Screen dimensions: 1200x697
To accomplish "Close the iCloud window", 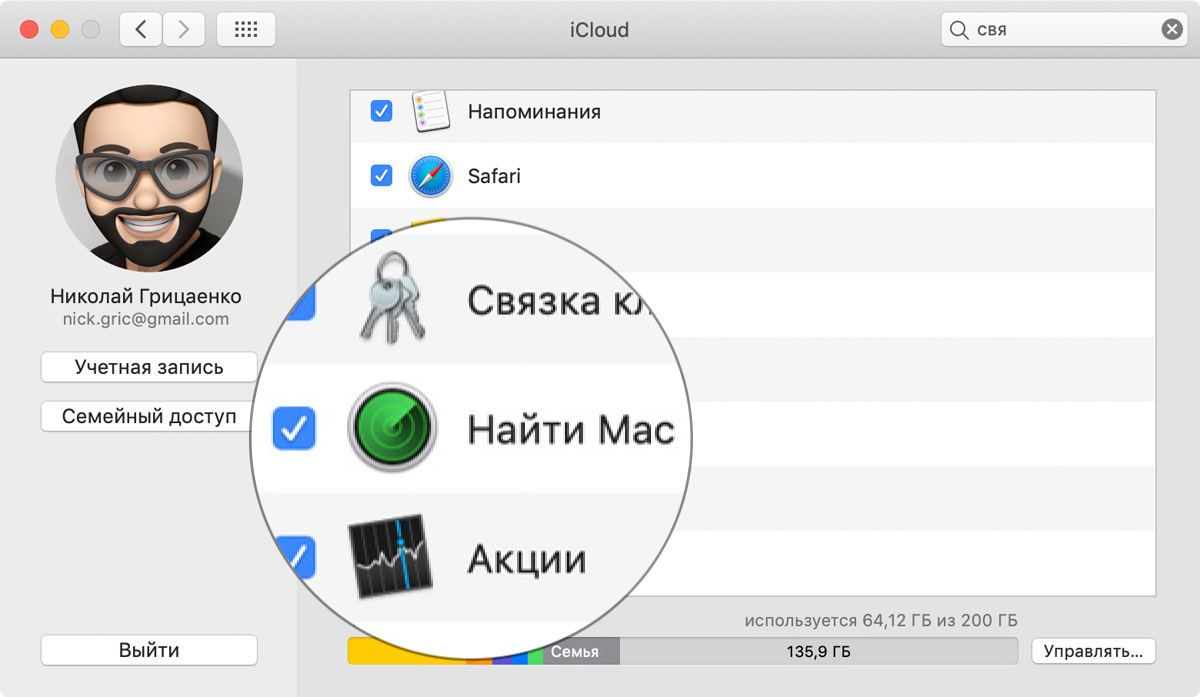I will pos(29,30).
